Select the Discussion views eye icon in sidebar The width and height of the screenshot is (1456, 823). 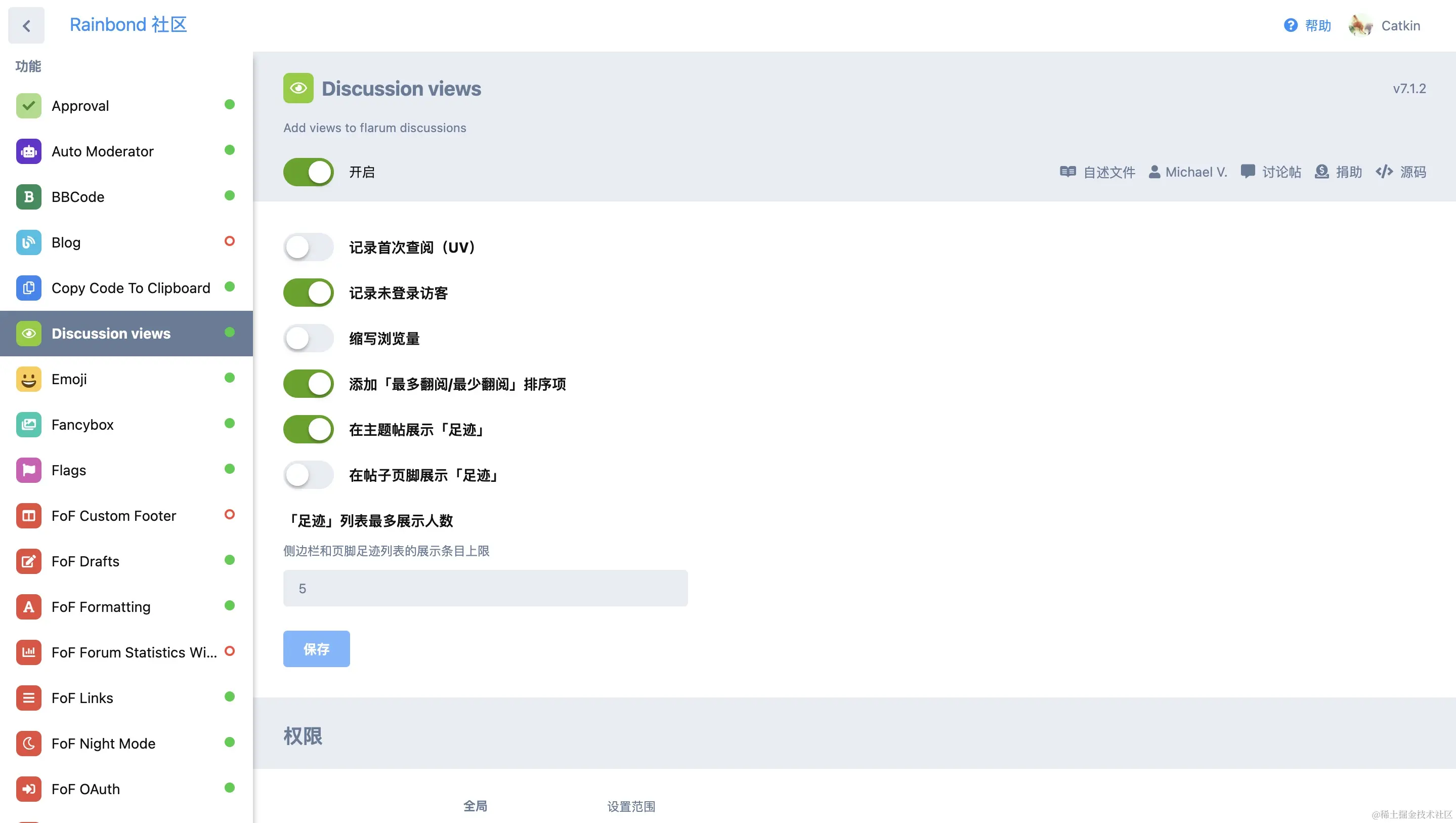pyautogui.click(x=29, y=334)
